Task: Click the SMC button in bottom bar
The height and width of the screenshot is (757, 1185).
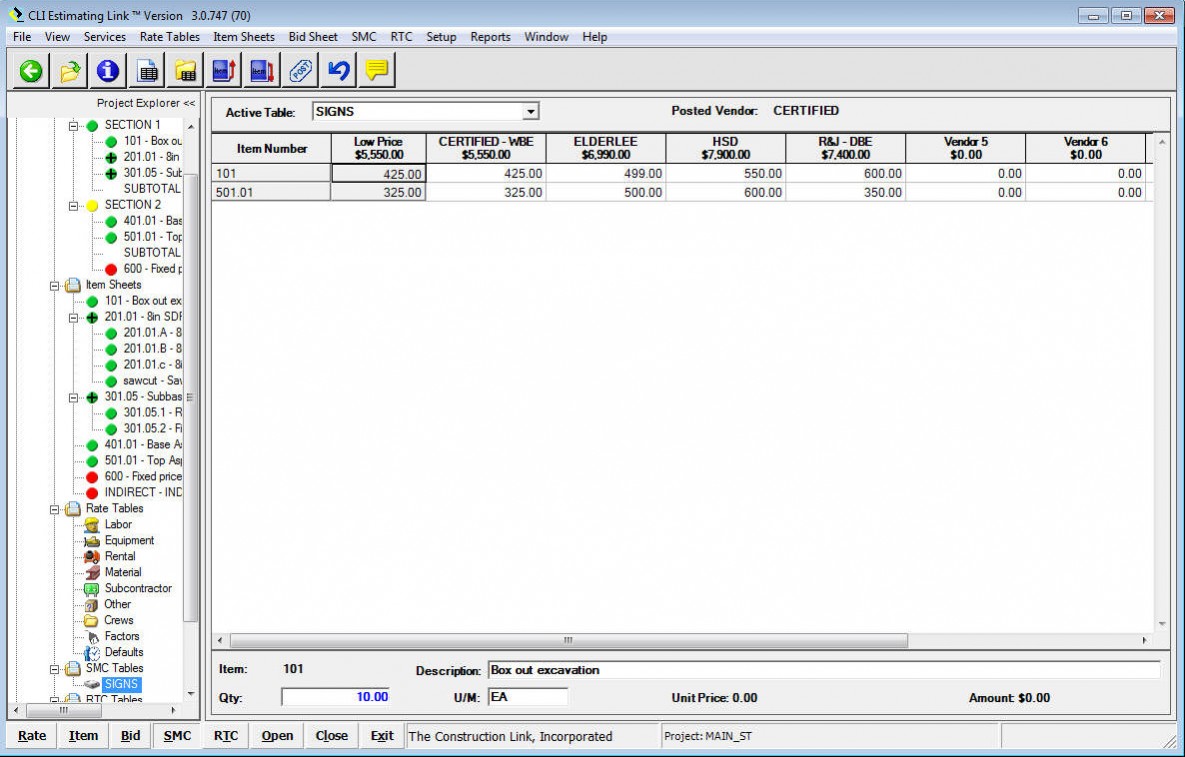Action: pos(177,736)
